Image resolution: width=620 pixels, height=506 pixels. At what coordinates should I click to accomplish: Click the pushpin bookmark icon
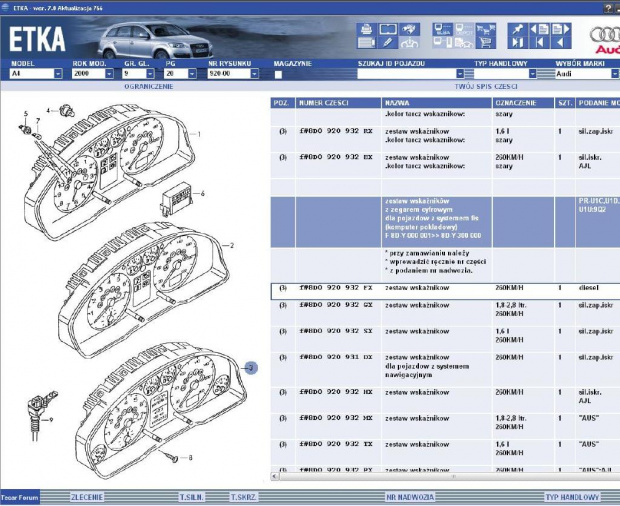pyautogui.click(x=518, y=29)
